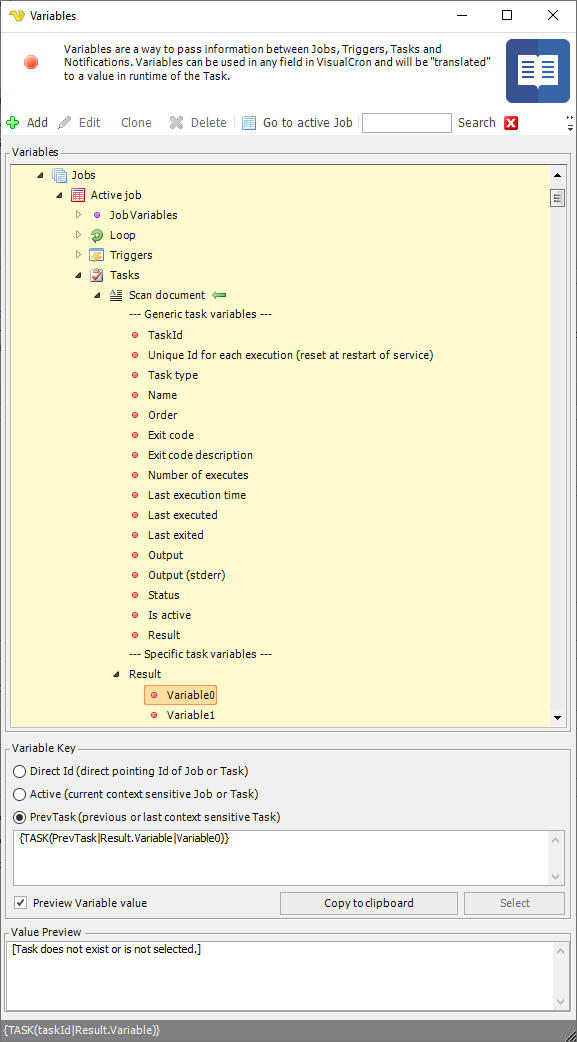Expand the Triggers node

pyautogui.click(x=78, y=255)
